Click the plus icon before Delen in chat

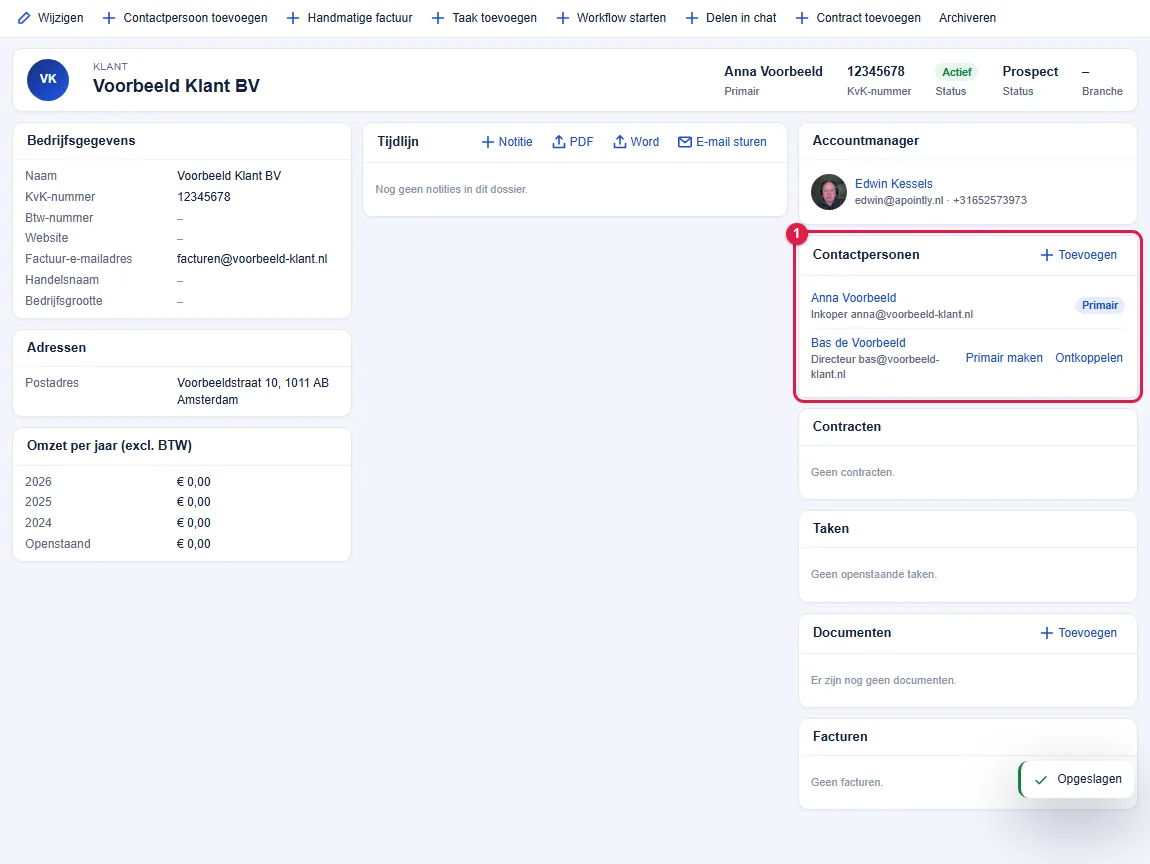click(x=692, y=18)
